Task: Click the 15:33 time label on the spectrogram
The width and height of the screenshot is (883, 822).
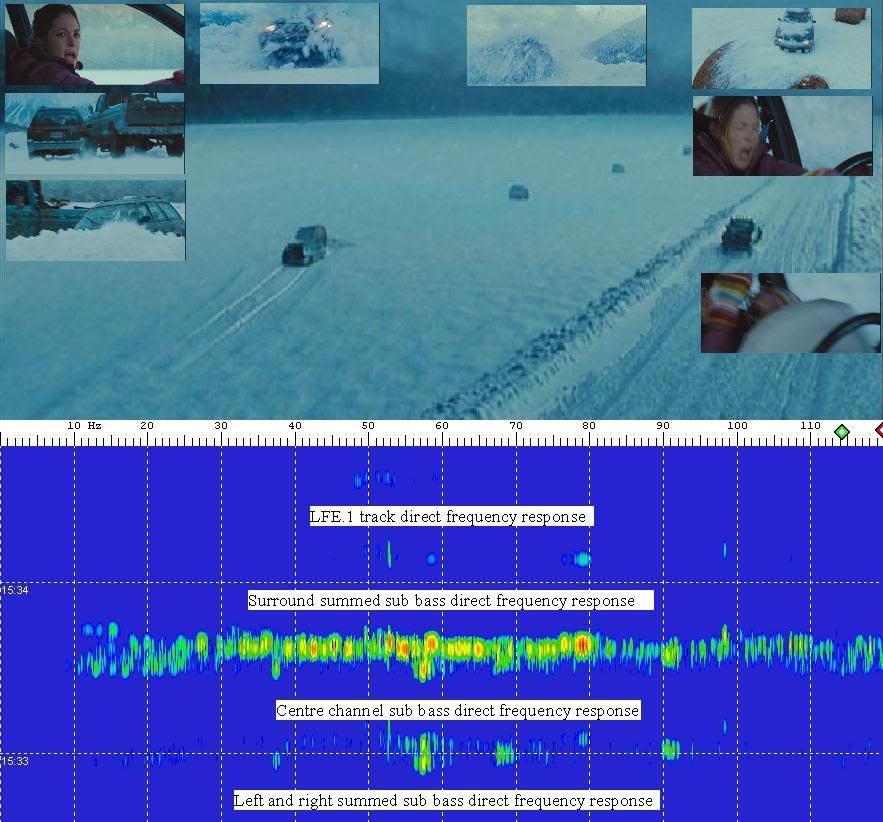Action: [14, 762]
